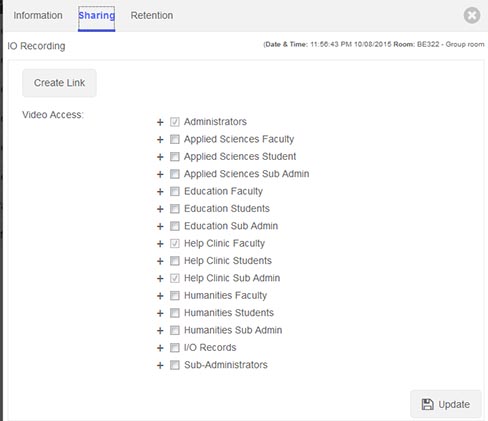Click the floppy disk Update icon

pyautogui.click(x=427, y=404)
